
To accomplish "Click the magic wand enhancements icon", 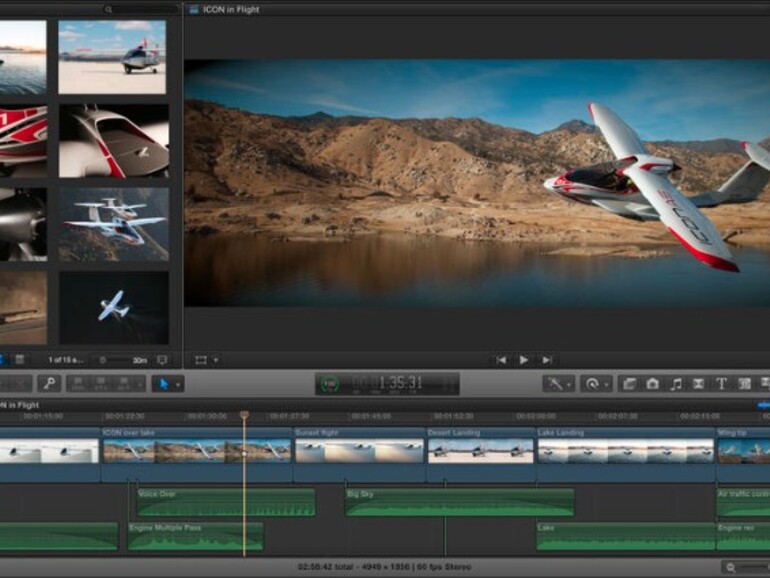I will tap(555, 384).
